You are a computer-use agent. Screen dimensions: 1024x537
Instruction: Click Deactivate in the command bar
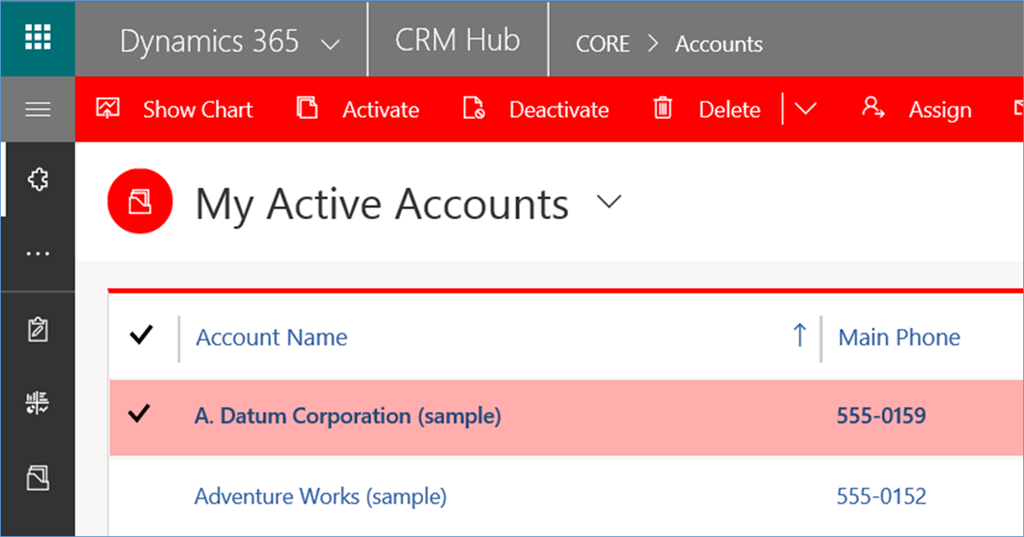(559, 110)
